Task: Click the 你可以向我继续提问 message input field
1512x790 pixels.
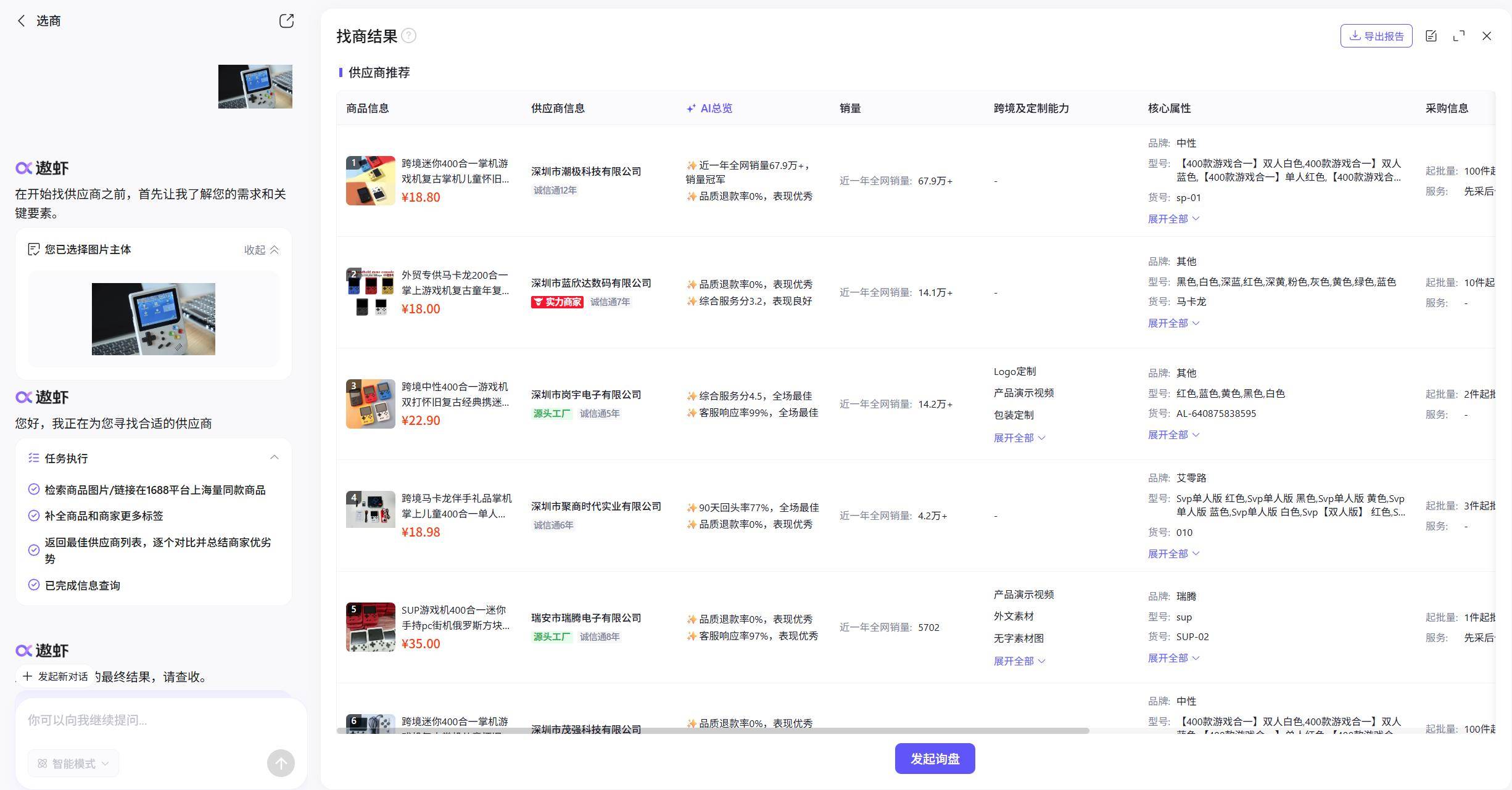Action: pos(154,720)
